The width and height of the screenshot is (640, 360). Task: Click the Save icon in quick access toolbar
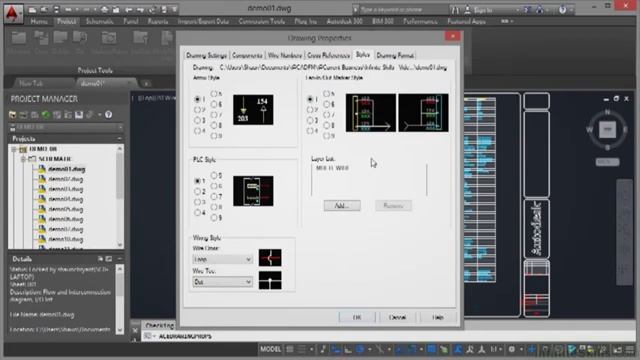56,9
